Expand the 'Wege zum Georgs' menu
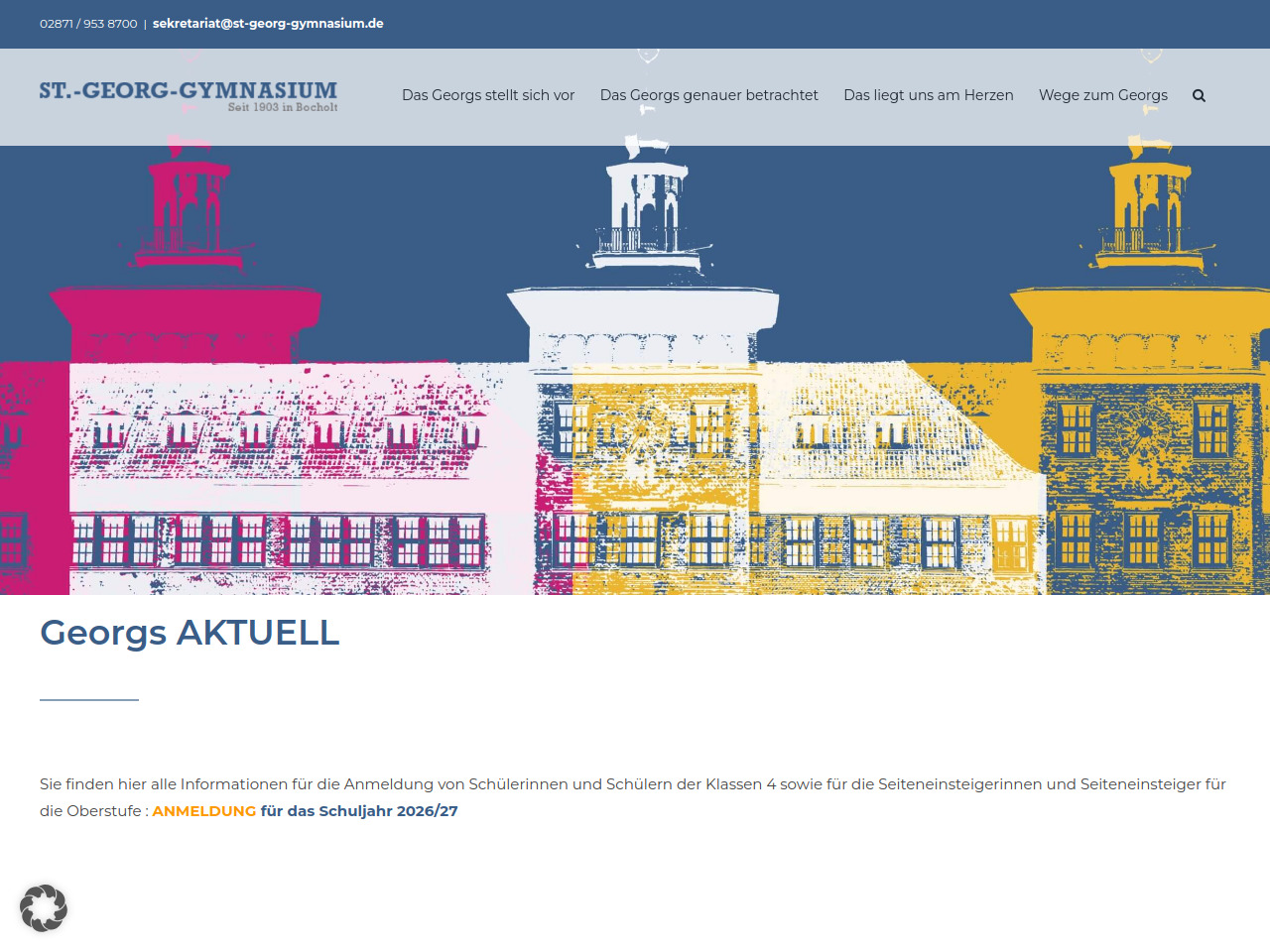The height and width of the screenshot is (952, 1270). pyautogui.click(x=1102, y=95)
